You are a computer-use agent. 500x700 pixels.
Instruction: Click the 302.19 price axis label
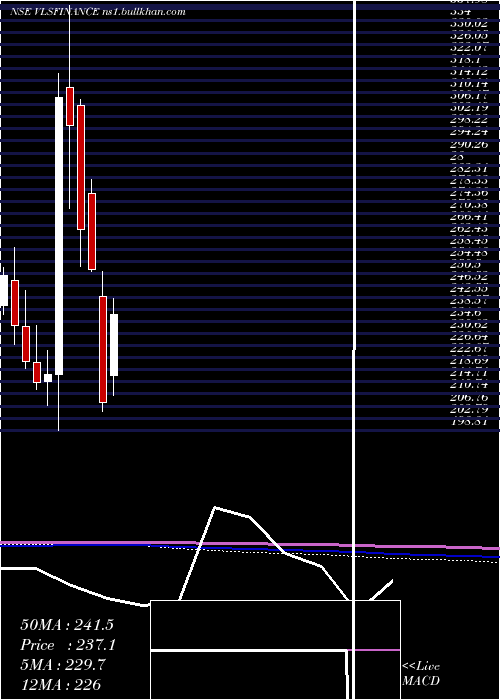coord(468,108)
